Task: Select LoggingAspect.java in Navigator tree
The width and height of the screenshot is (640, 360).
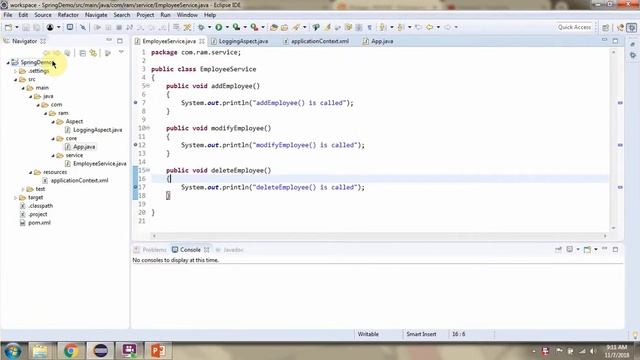Action: (x=98, y=130)
